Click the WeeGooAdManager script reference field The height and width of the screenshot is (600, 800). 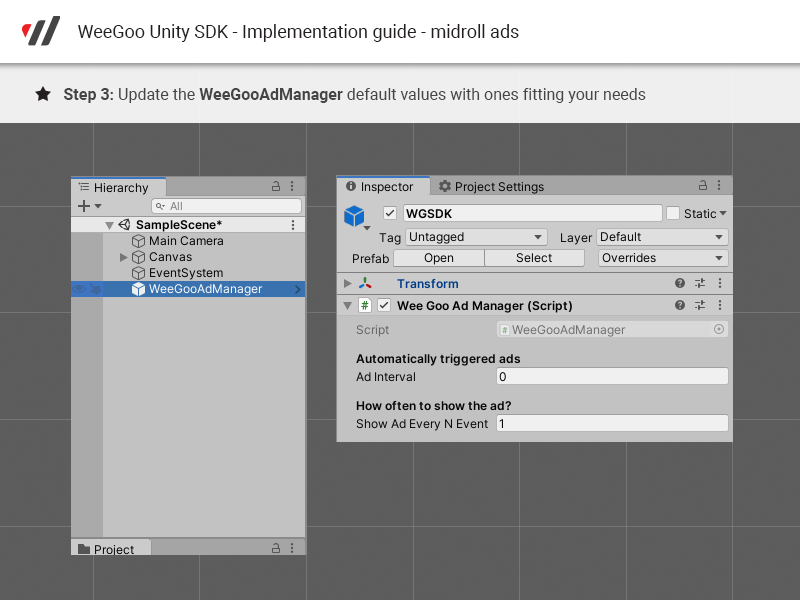click(612, 330)
